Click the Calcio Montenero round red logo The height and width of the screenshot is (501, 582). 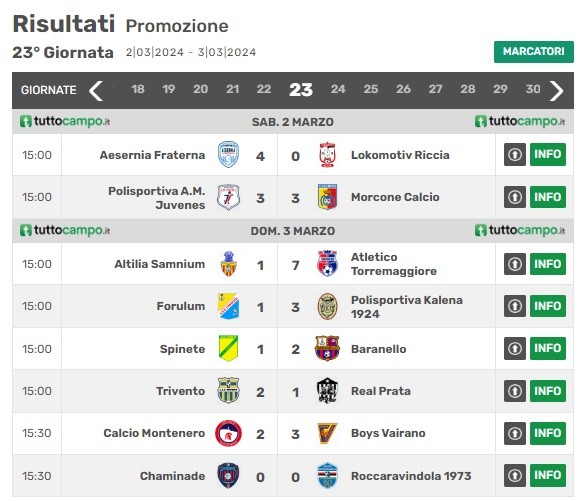pyautogui.click(x=228, y=433)
